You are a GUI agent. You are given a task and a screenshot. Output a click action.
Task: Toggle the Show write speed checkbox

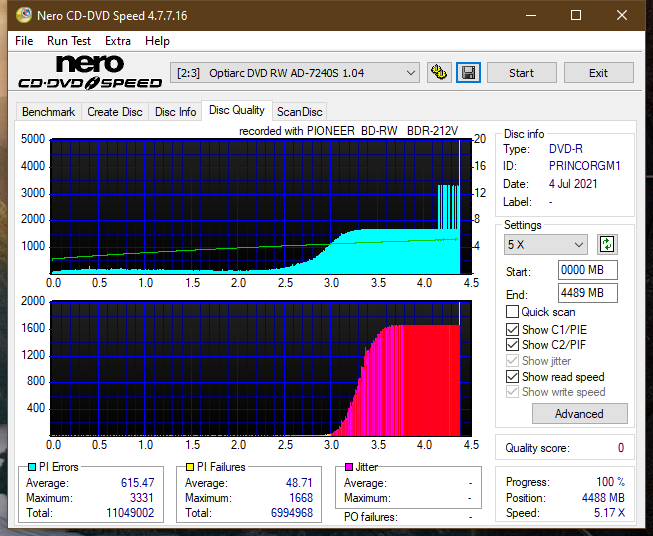click(x=512, y=392)
